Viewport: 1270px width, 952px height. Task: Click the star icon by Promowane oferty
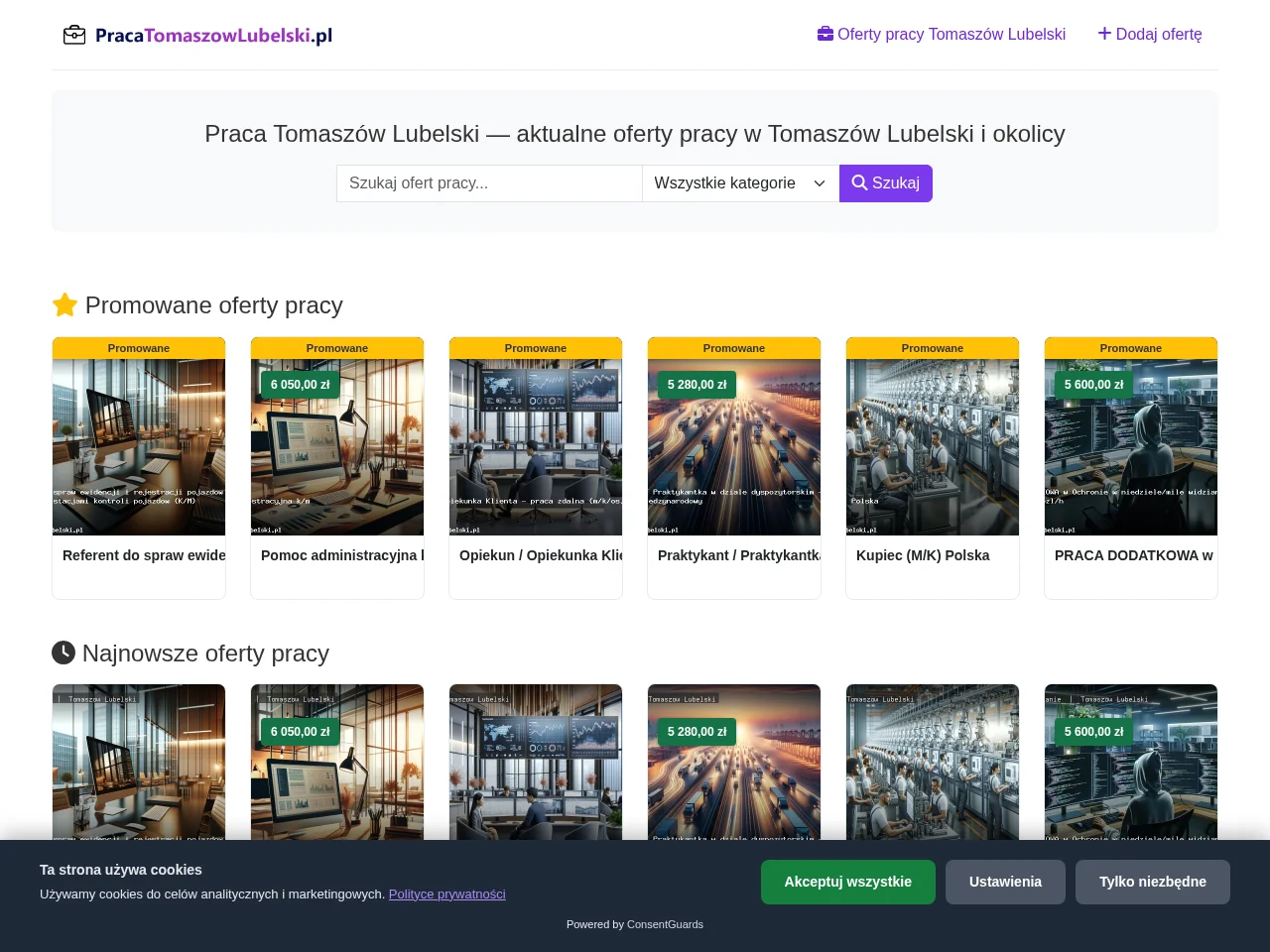64,304
